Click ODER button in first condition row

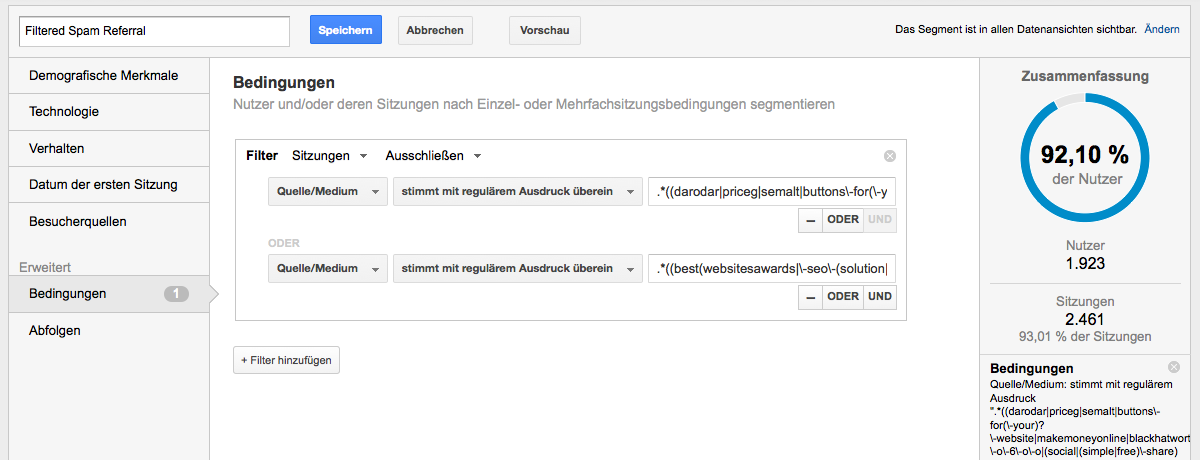pos(842,220)
